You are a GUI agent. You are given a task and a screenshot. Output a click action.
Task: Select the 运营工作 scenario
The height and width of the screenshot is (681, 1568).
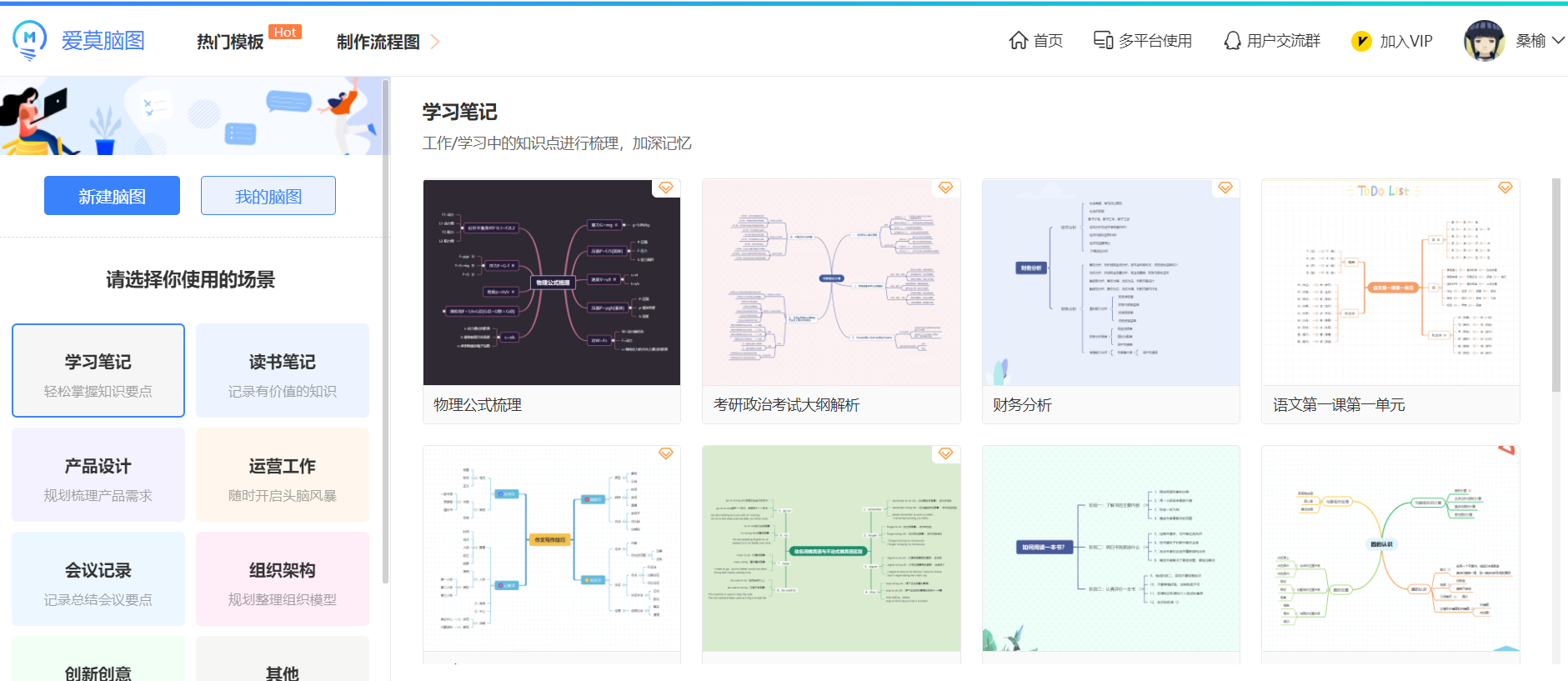tap(283, 474)
